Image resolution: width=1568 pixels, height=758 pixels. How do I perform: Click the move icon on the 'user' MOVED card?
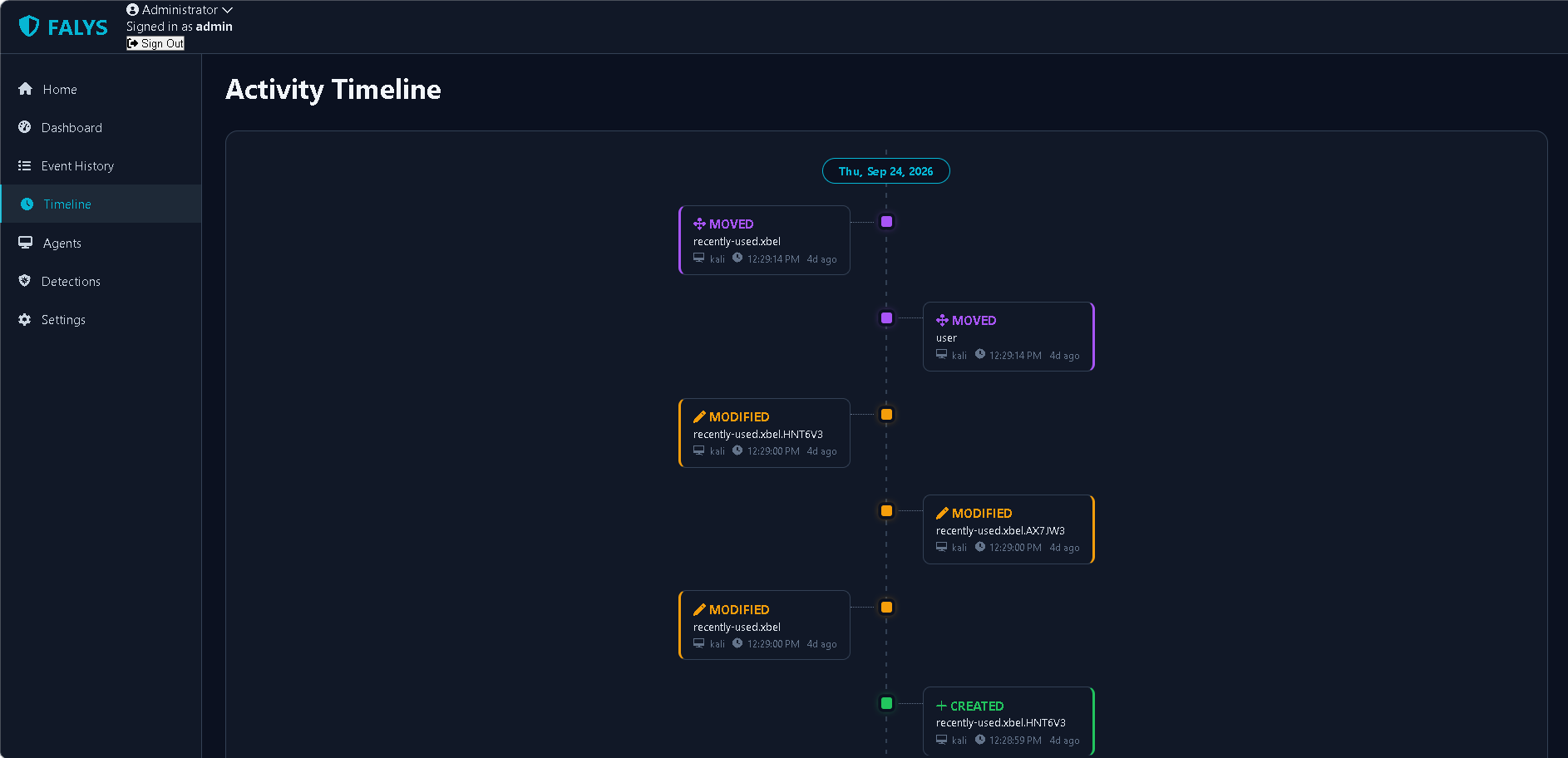pyautogui.click(x=942, y=320)
